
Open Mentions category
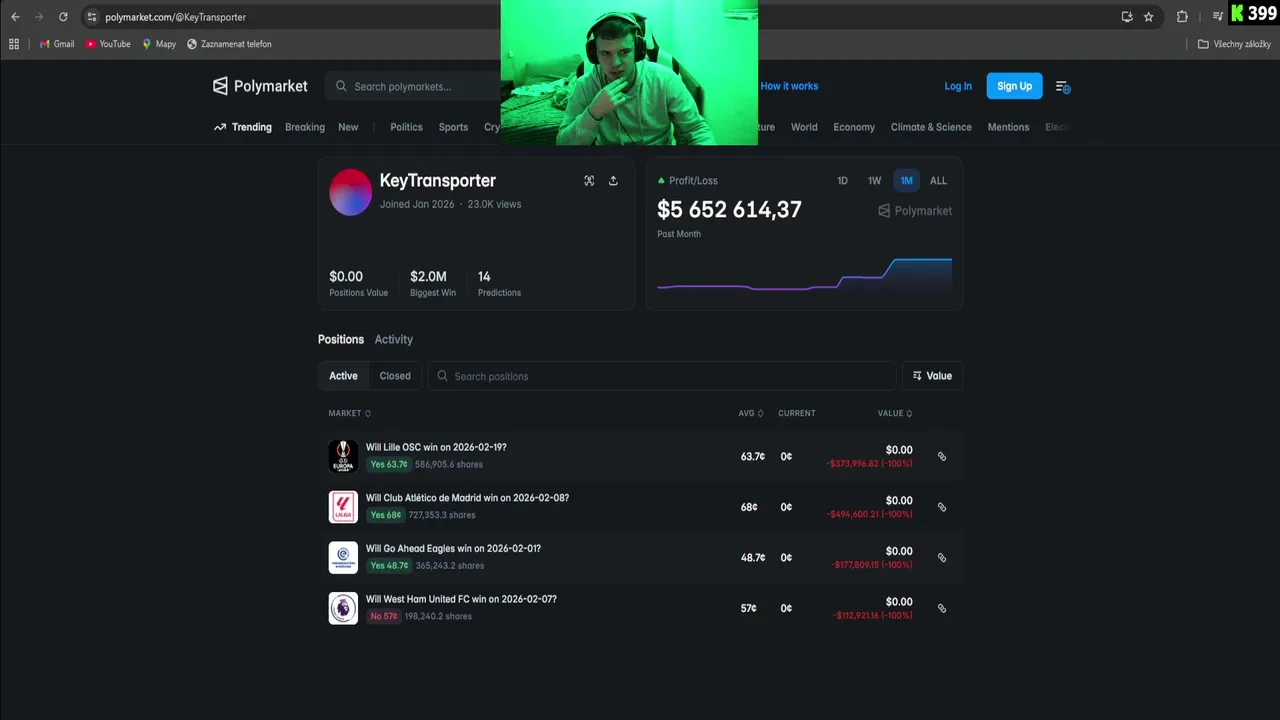pos(1008,127)
